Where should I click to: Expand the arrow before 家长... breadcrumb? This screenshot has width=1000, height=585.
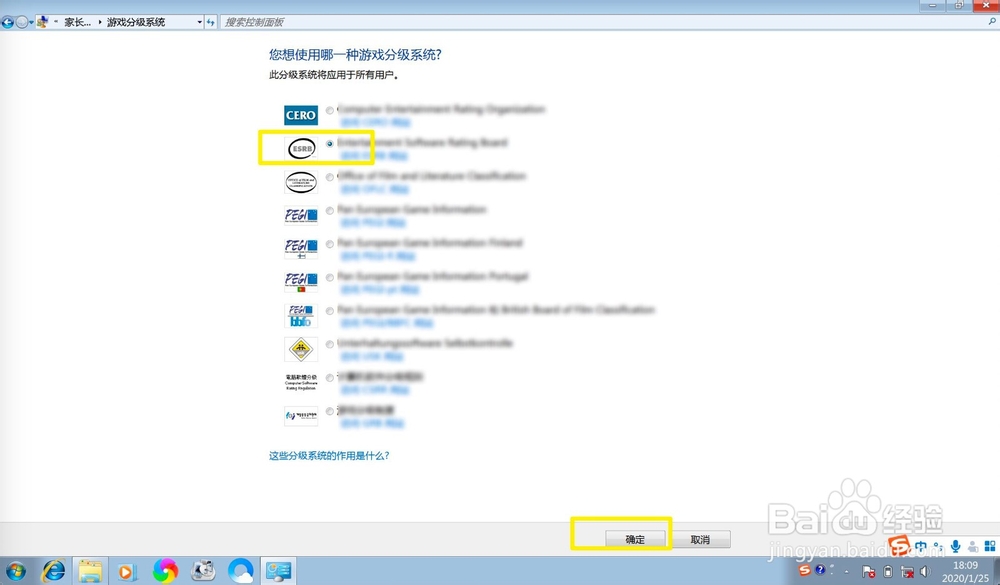(x=56, y=22)
